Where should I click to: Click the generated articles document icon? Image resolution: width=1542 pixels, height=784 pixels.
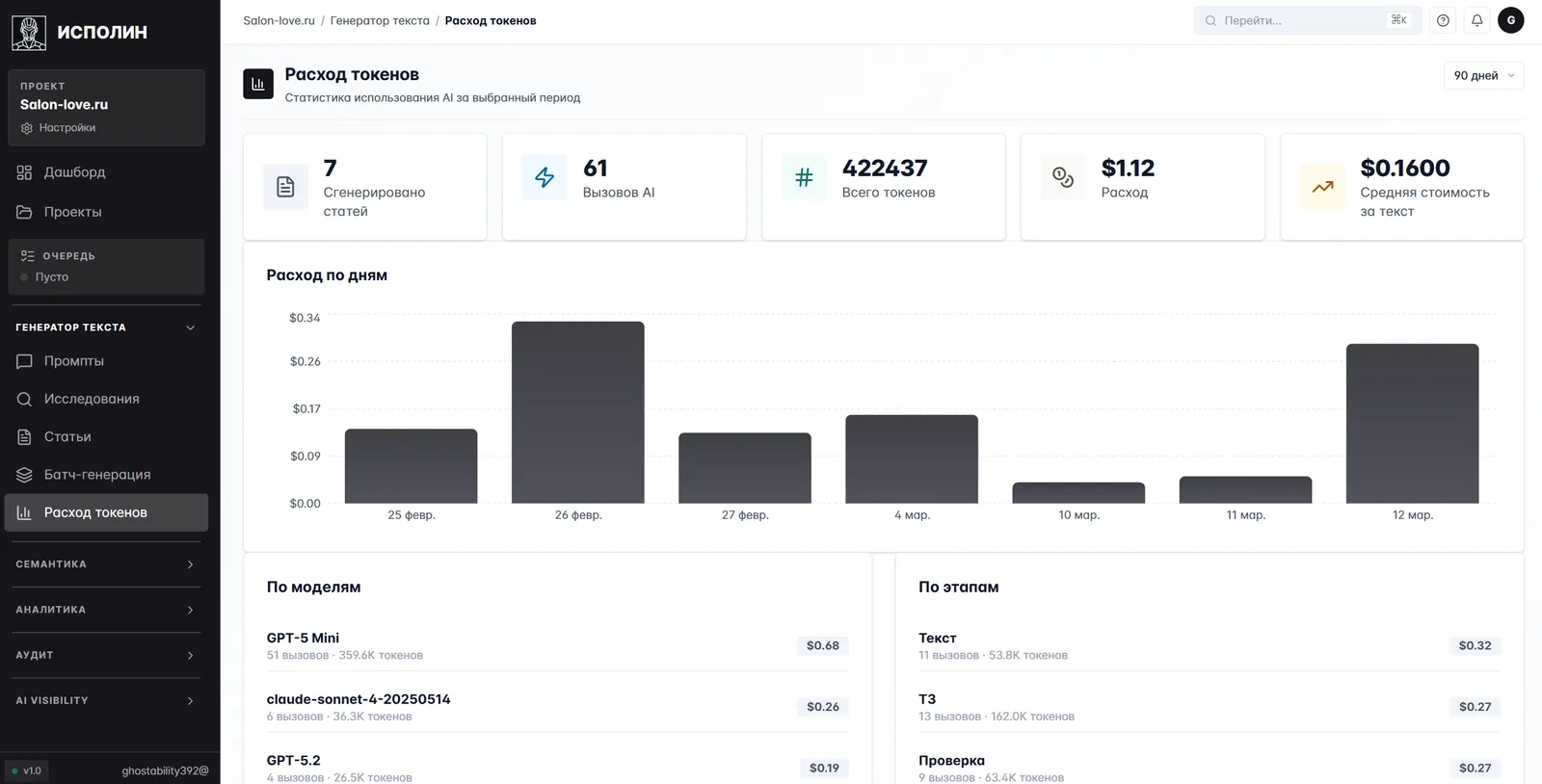pos(285,187)
